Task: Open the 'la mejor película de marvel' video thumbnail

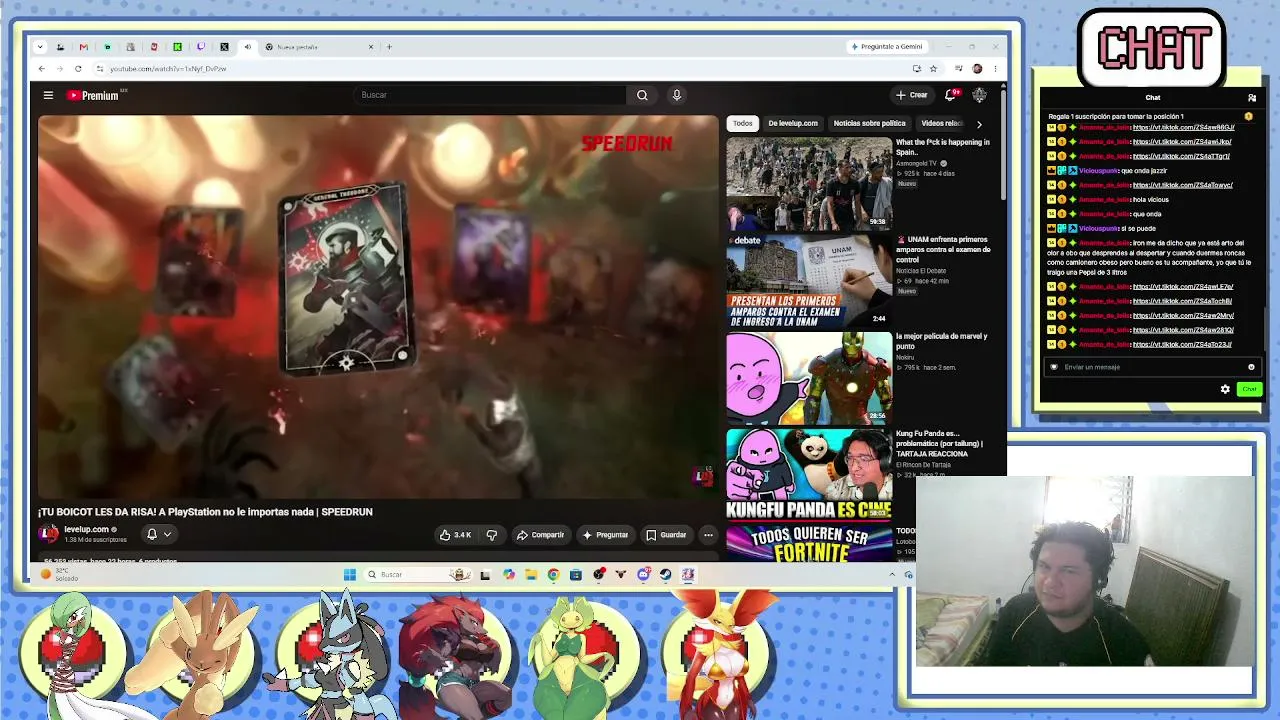Action: pyautogui.click(x=809, y=378)
